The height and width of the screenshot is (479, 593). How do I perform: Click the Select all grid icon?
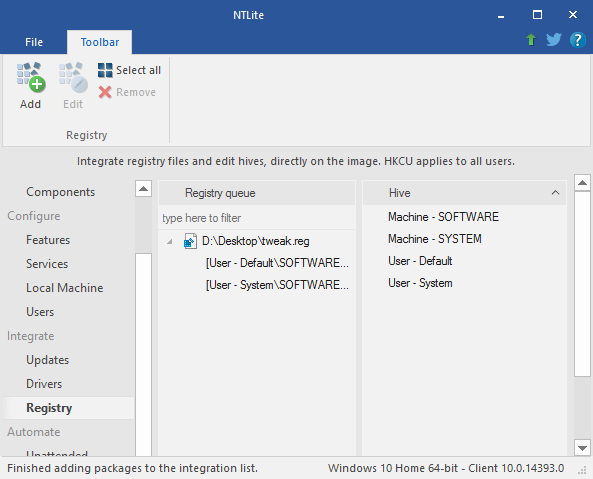105,70
